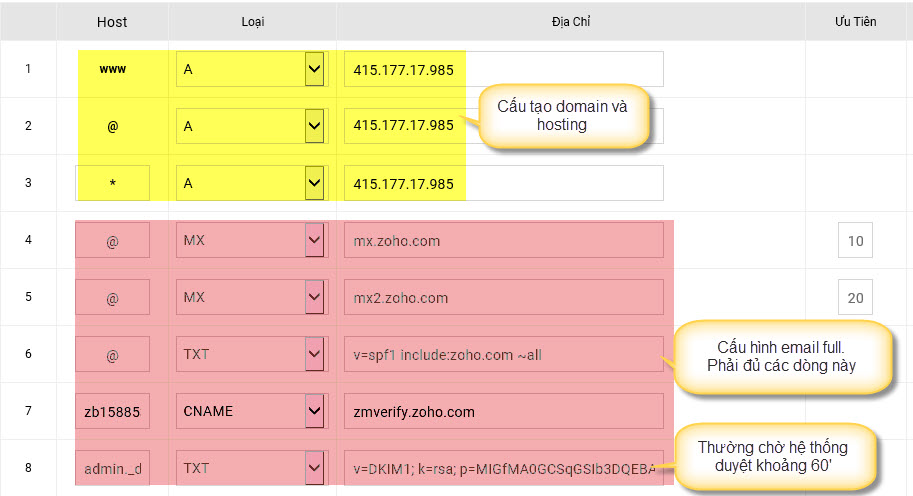This screenshot has width=913, height=496.
Task: Click the admin._d host field in row 8
Action: (x=112, y=468)
